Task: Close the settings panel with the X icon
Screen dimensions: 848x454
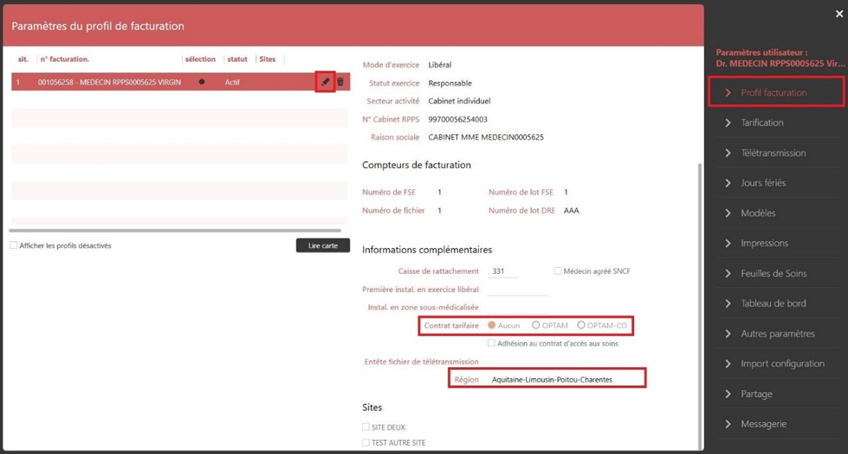Action: click(839, 14)
